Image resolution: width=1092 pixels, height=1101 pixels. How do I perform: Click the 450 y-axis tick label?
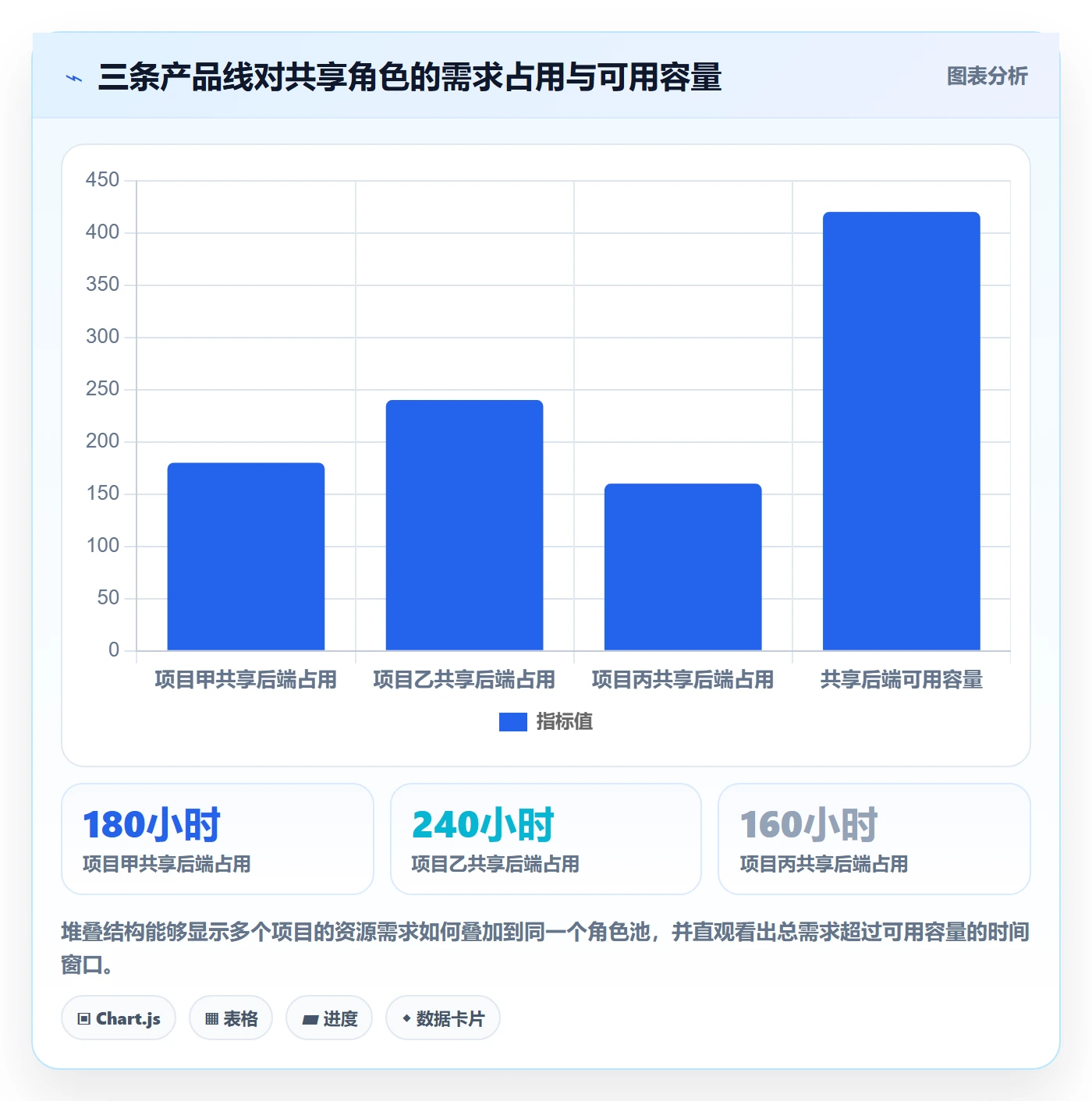pos(102,180)
